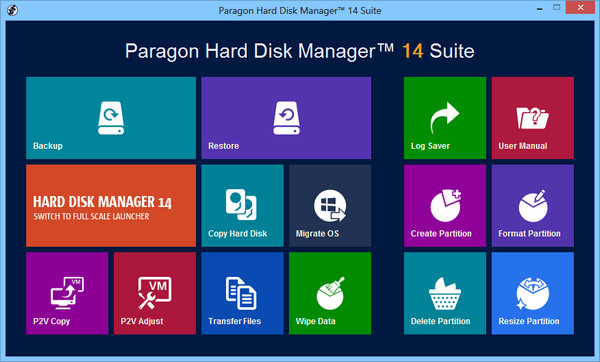Open the Backup tile
The width and height of the screenshot is (600, 362).
(x=111, y=118)
